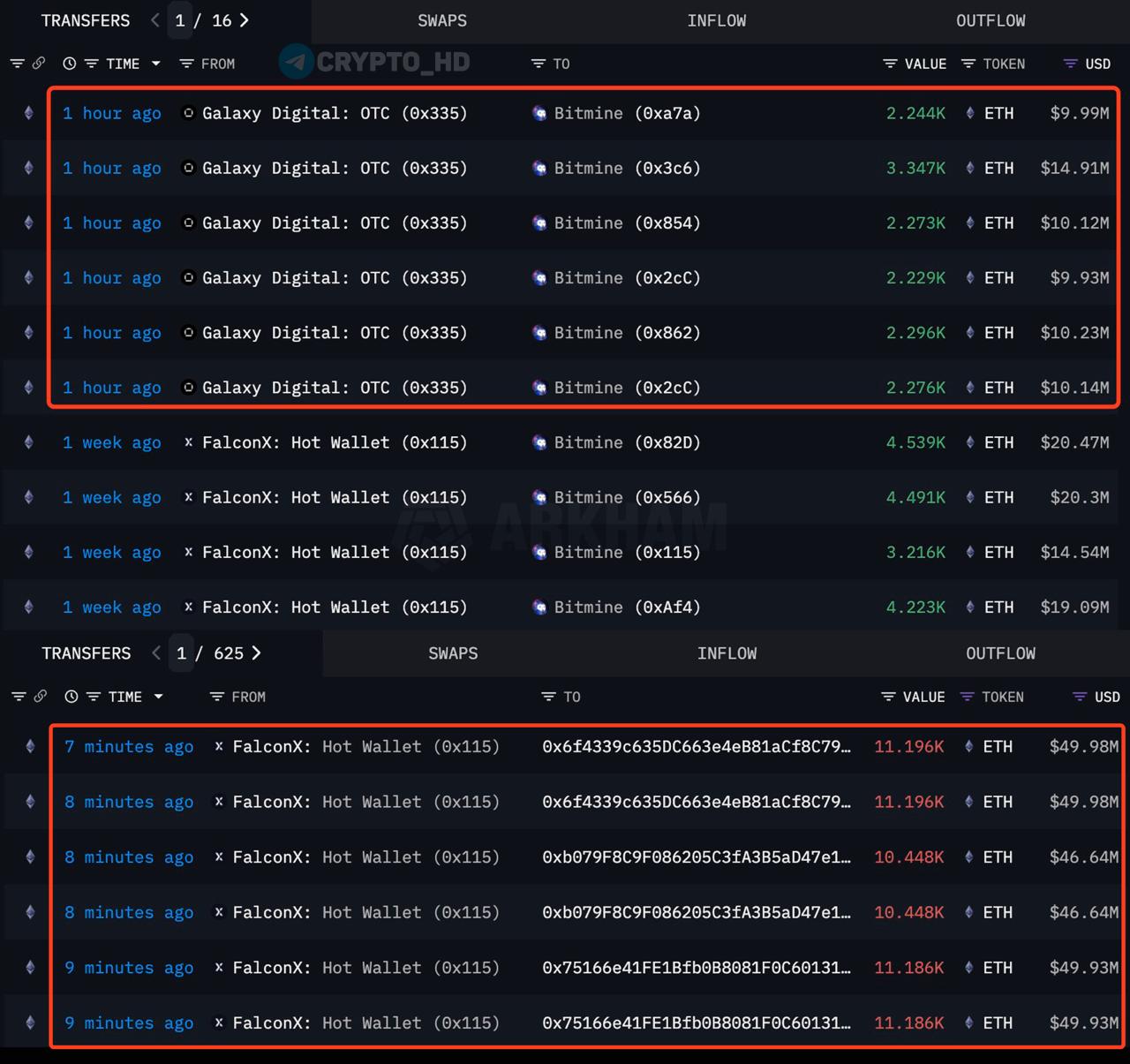Open the Bitmine (0x862) recipient link
Viewport: 1130px width, 1064px height.
click(627, 333)
